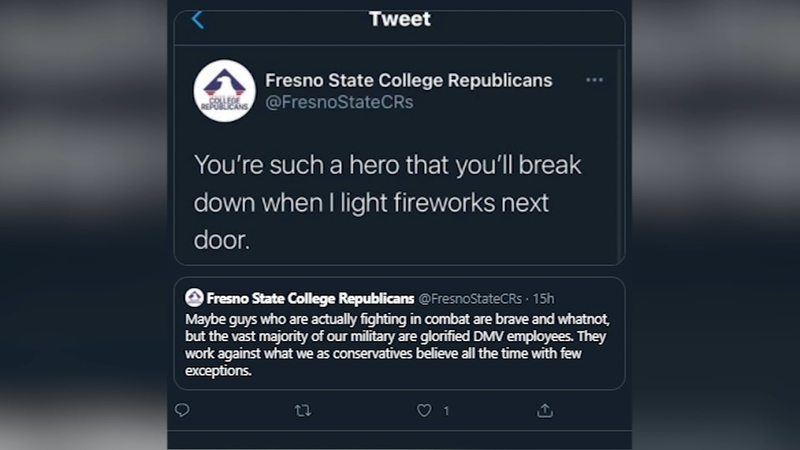Open the three-dot tweet options menu
Viewport: 800px width, 450px height.
(x=594, y=80)
